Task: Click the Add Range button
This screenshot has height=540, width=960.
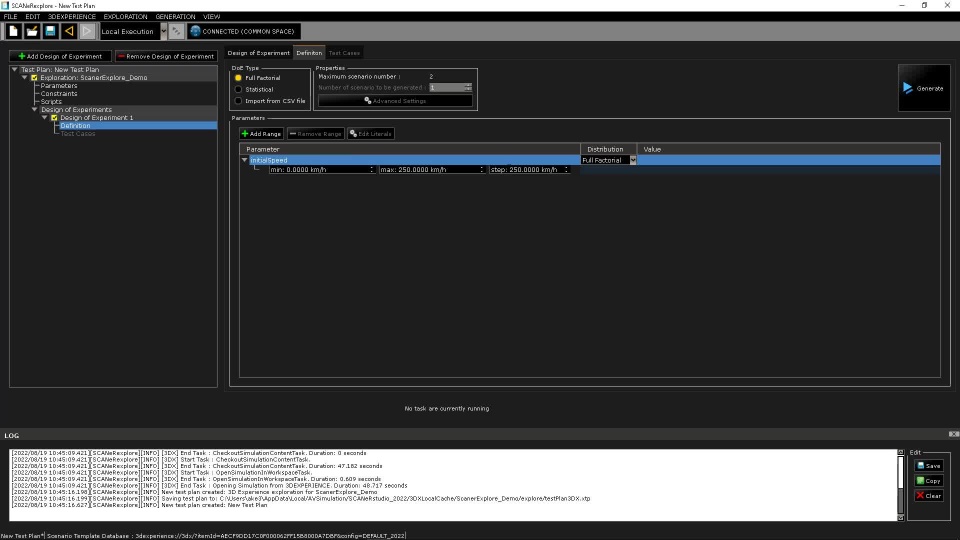Action: (261, 133)
